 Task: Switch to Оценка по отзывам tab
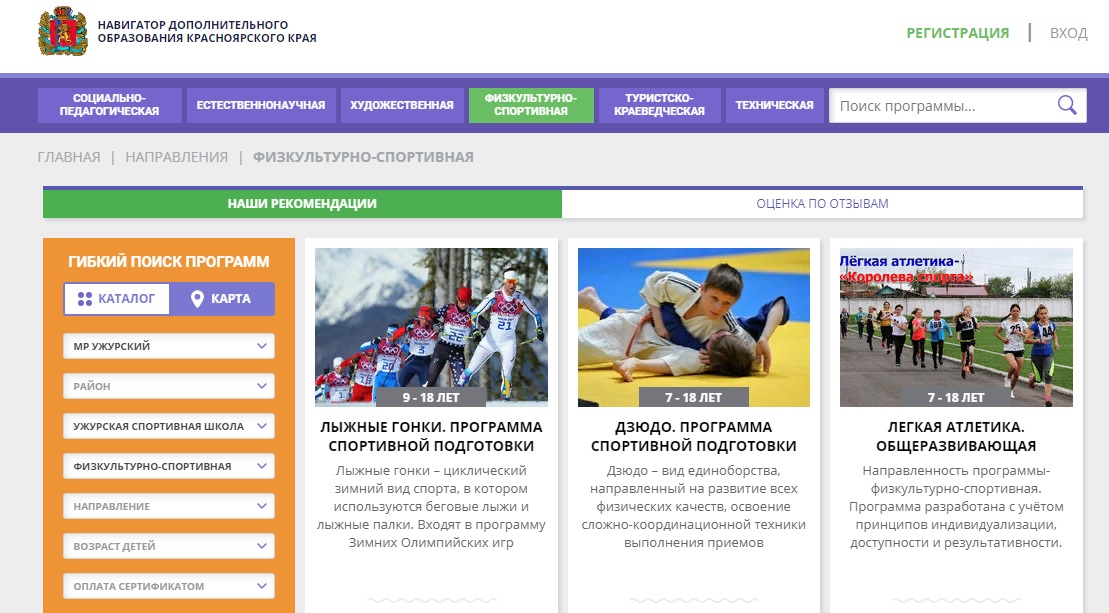click(822, 203)
